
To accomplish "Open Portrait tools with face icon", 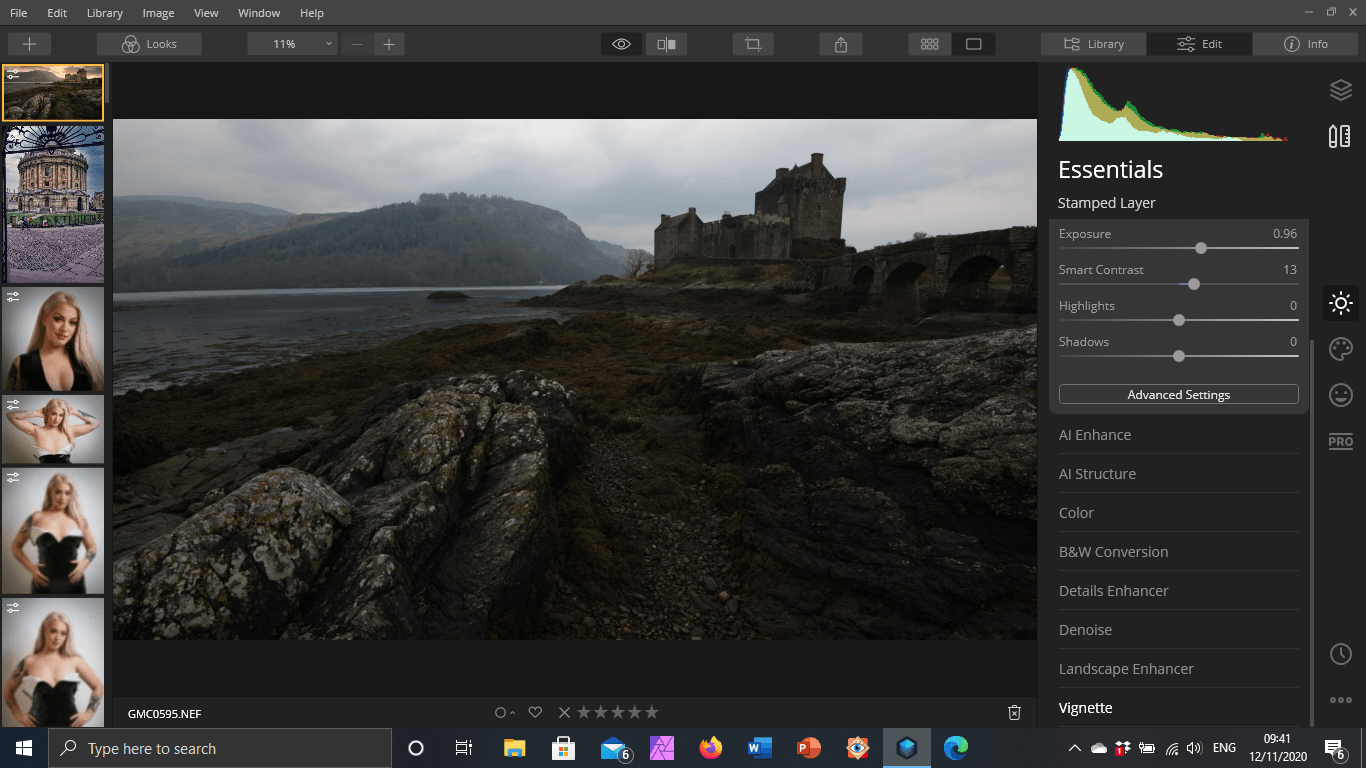I will point(1340,395).
